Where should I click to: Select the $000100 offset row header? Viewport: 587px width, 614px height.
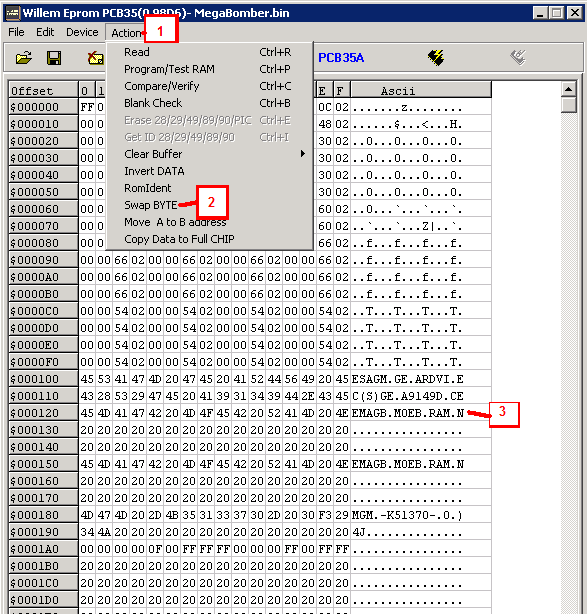(43, 379)
